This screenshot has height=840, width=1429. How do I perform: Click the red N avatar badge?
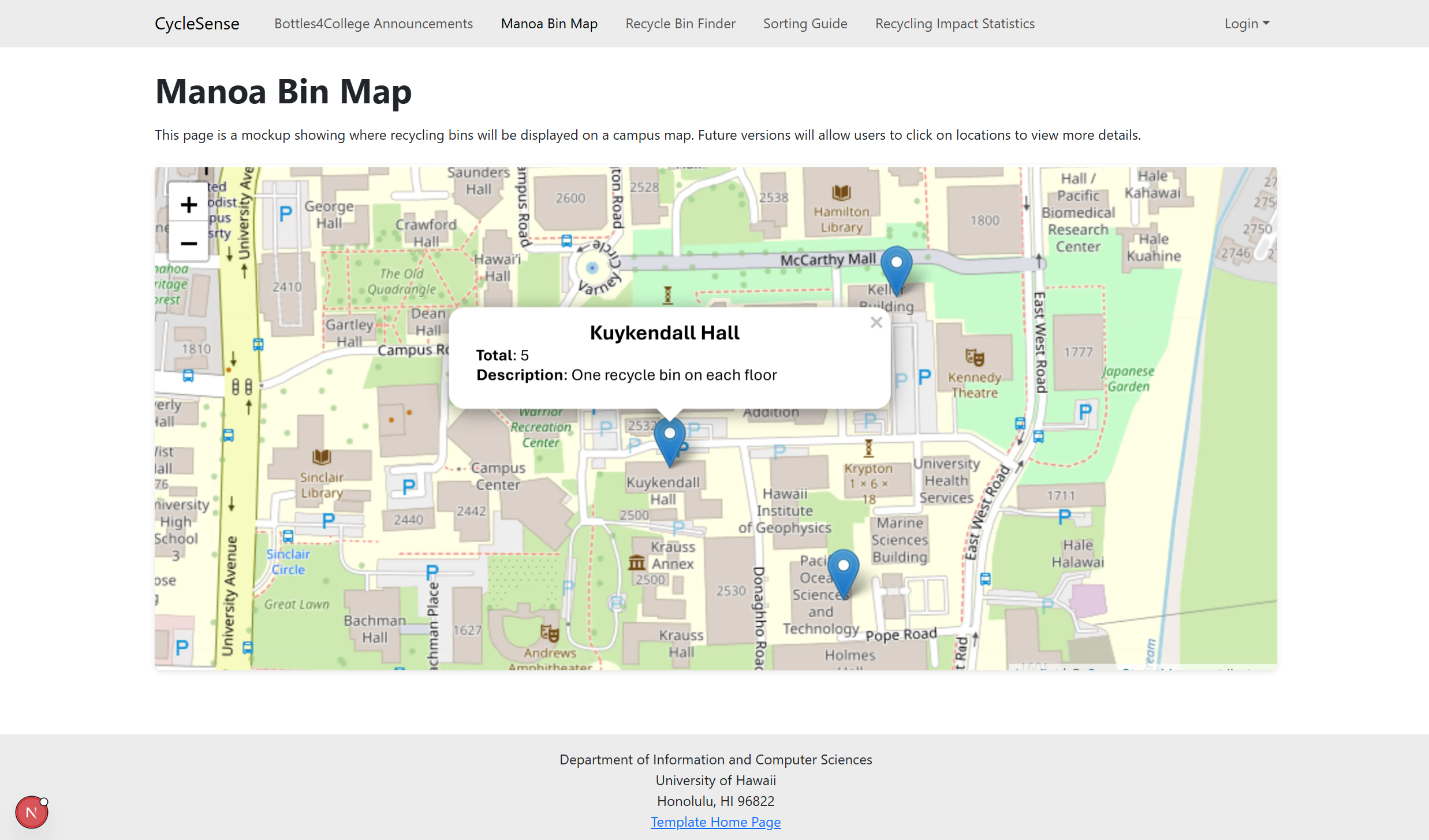point(32,812)
